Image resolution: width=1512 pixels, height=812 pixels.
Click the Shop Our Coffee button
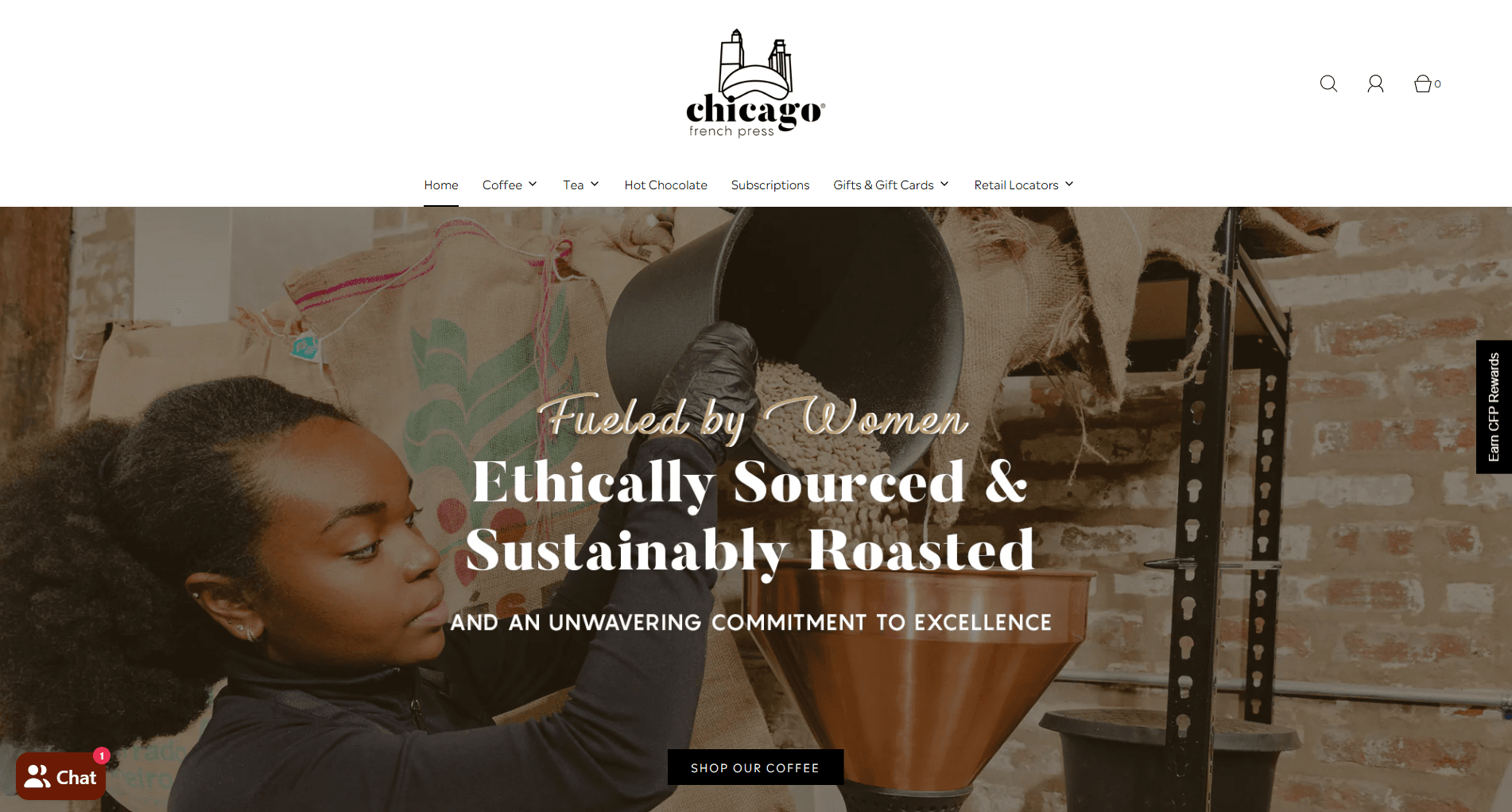(755, 767)
